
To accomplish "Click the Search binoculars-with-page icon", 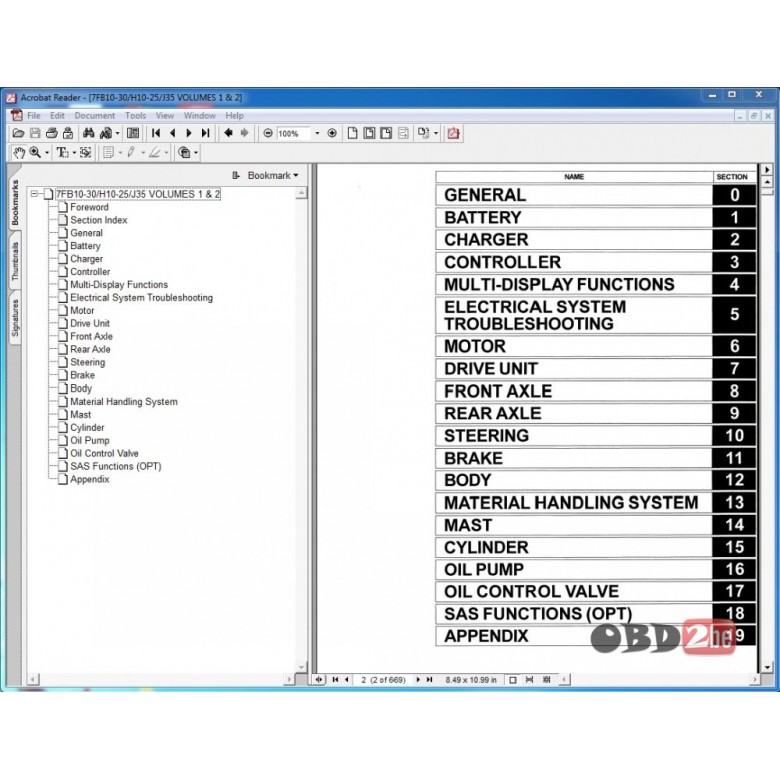I will click(x=105, y=133).
